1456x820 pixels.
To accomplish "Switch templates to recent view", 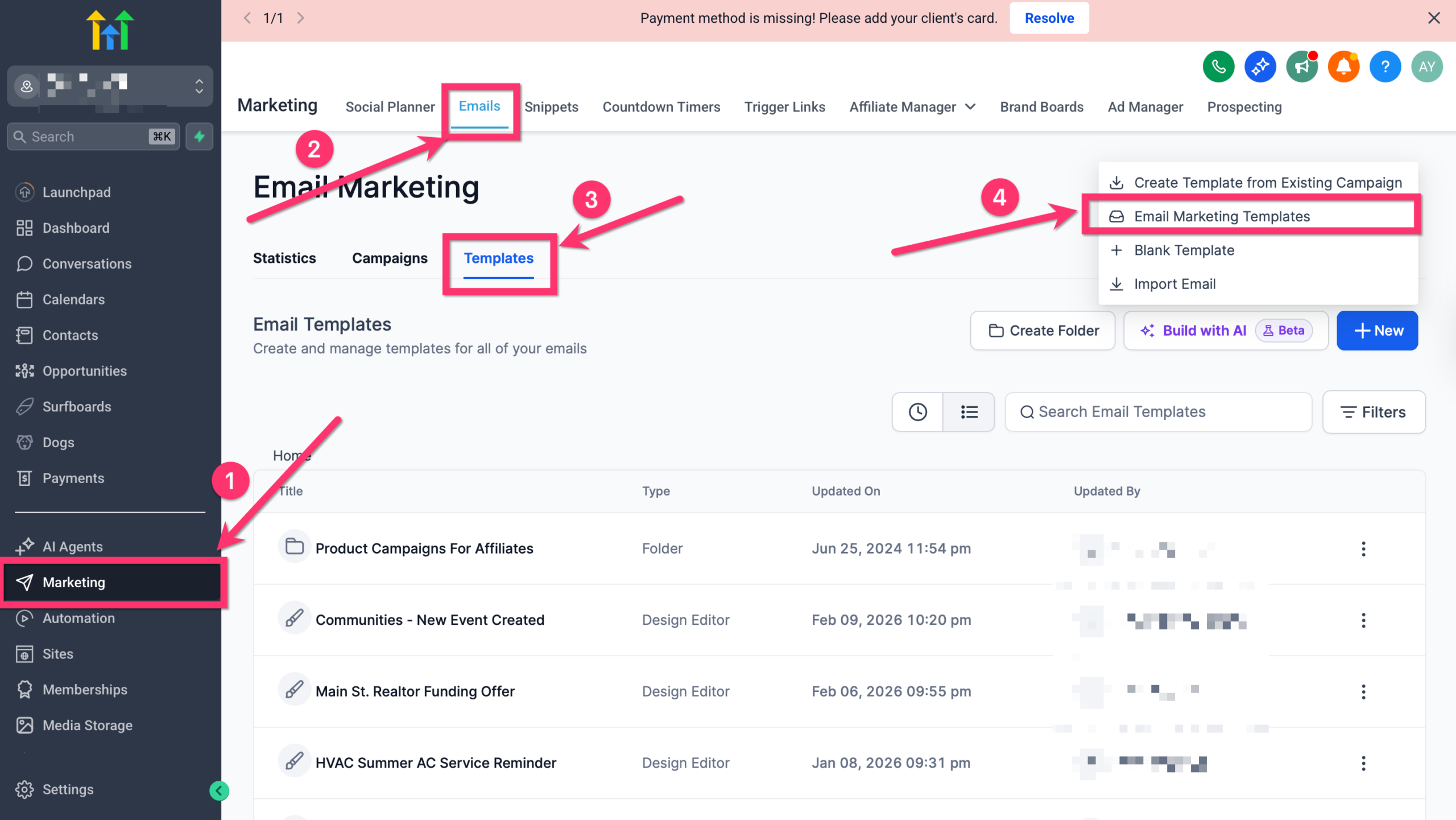I will pos(917,412).
